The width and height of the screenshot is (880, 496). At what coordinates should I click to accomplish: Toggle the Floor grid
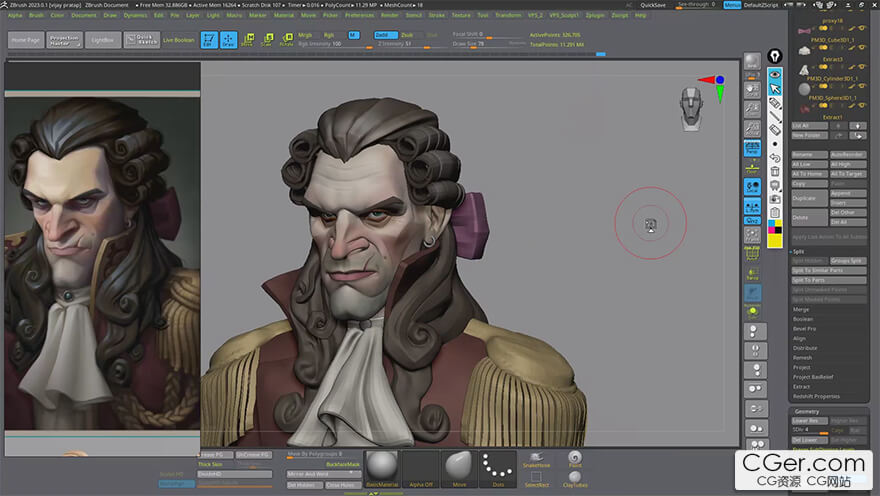(x=752, y=167)
